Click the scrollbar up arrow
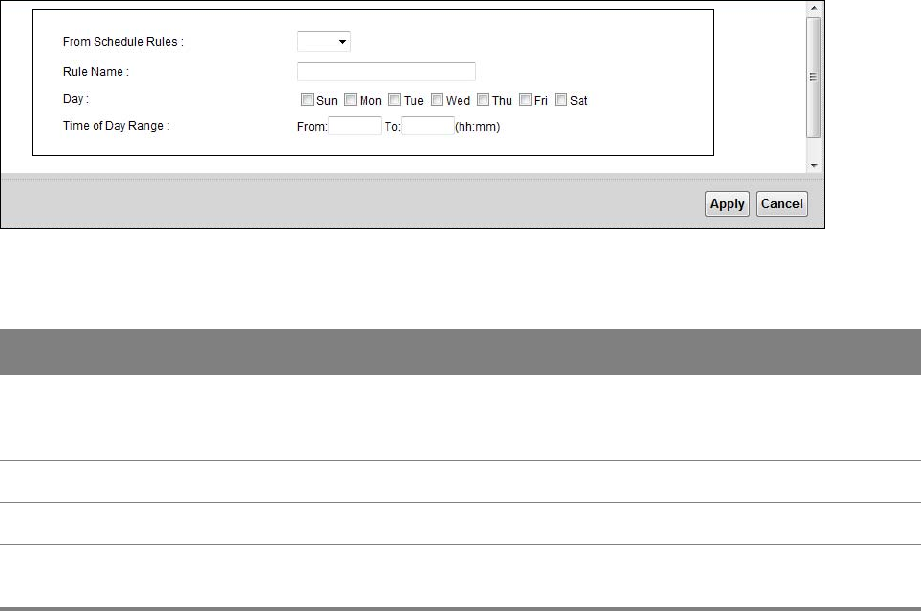Image resolution: width=921 pixels, height=611 pixels. [x=814, y=6]
